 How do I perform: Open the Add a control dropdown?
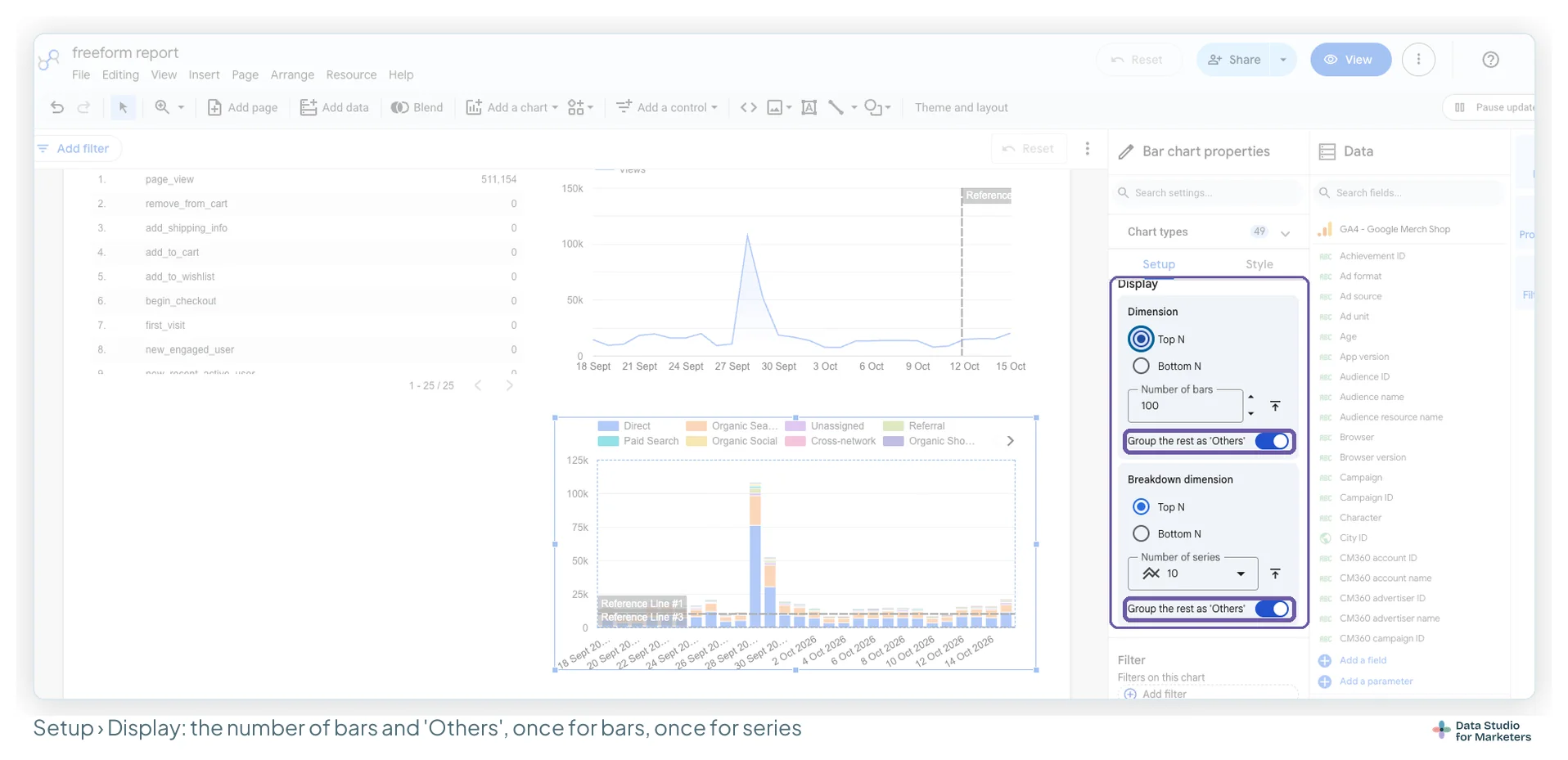tap(666, 107)
